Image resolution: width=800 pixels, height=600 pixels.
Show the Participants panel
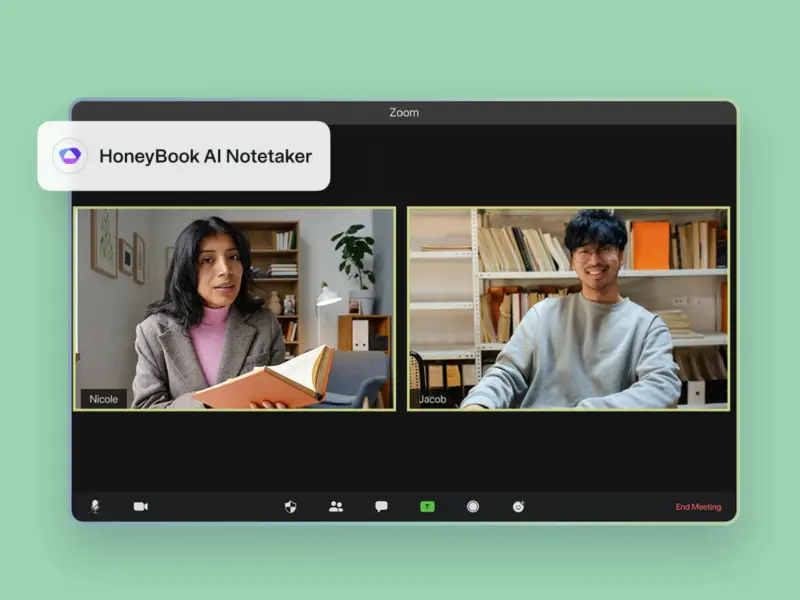click(336, 506)
